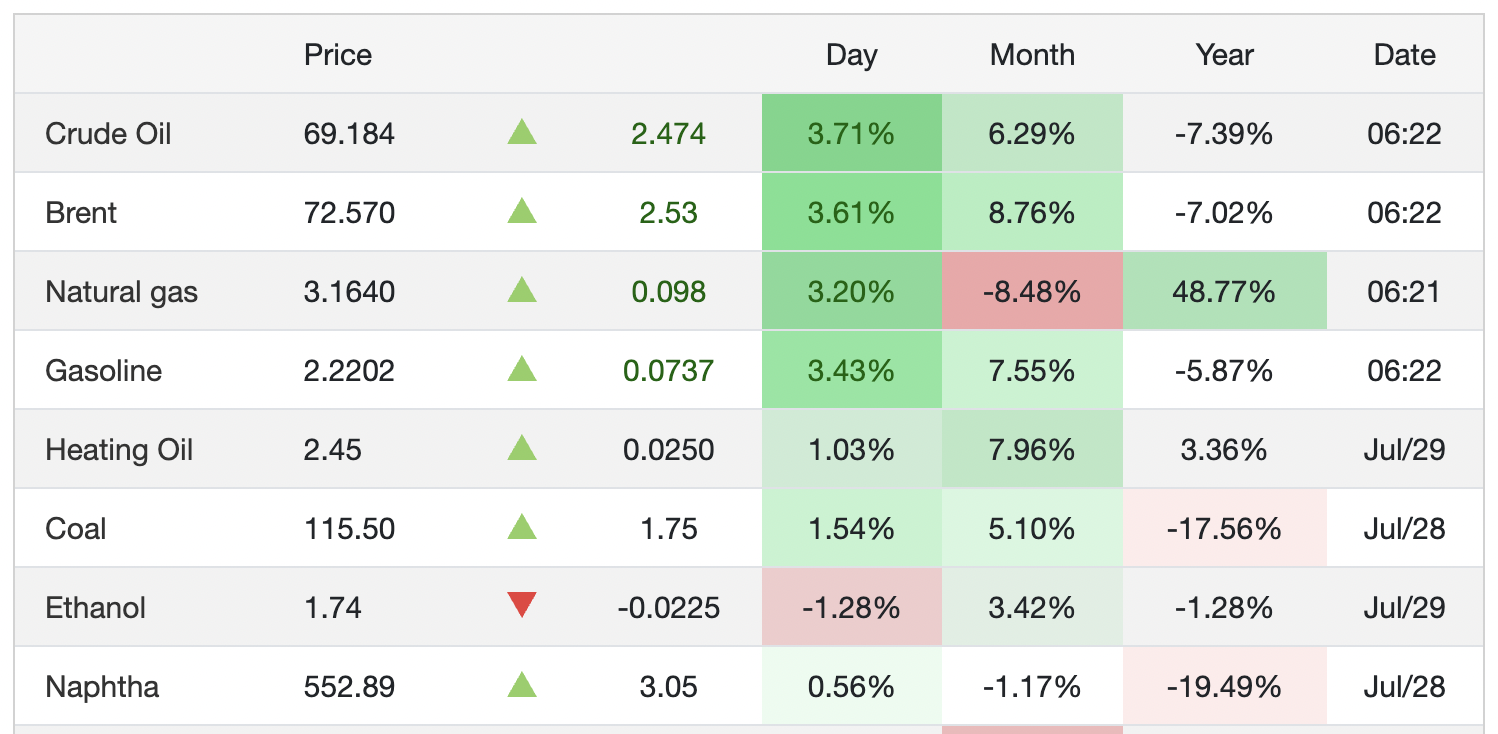Click the up arrow in Gasoline row
The height and width of the screenshot is (734, 1498).
(522, 368)
